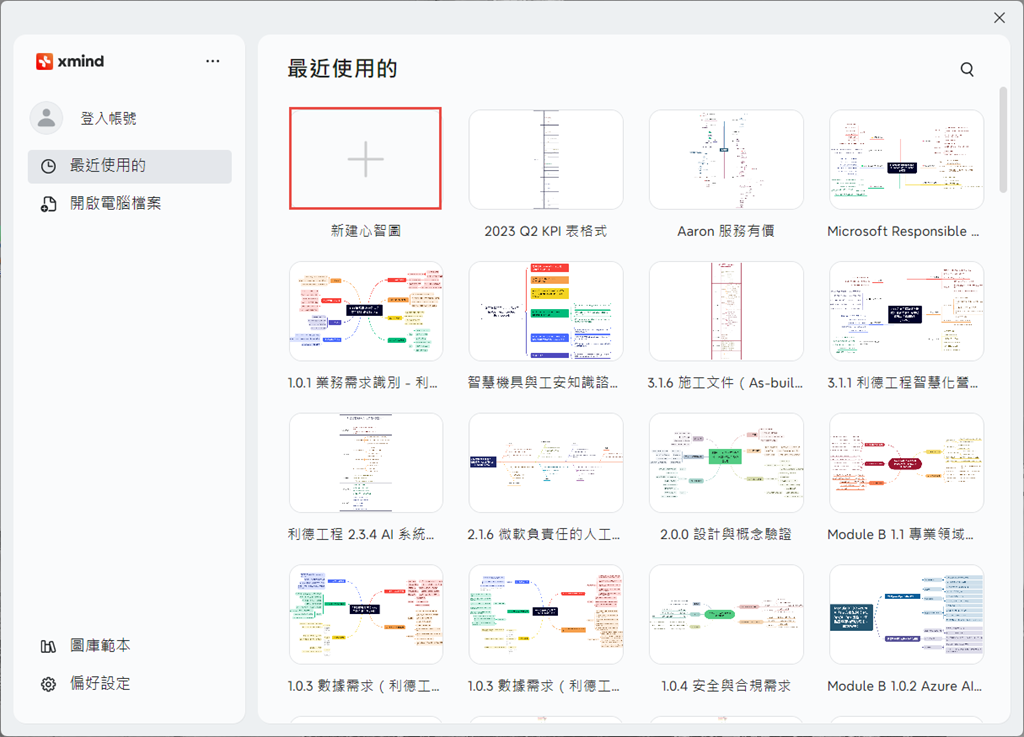1024x737 pixels.
Task: Click the plus sign for new mind map
Action: click(366, 159)
